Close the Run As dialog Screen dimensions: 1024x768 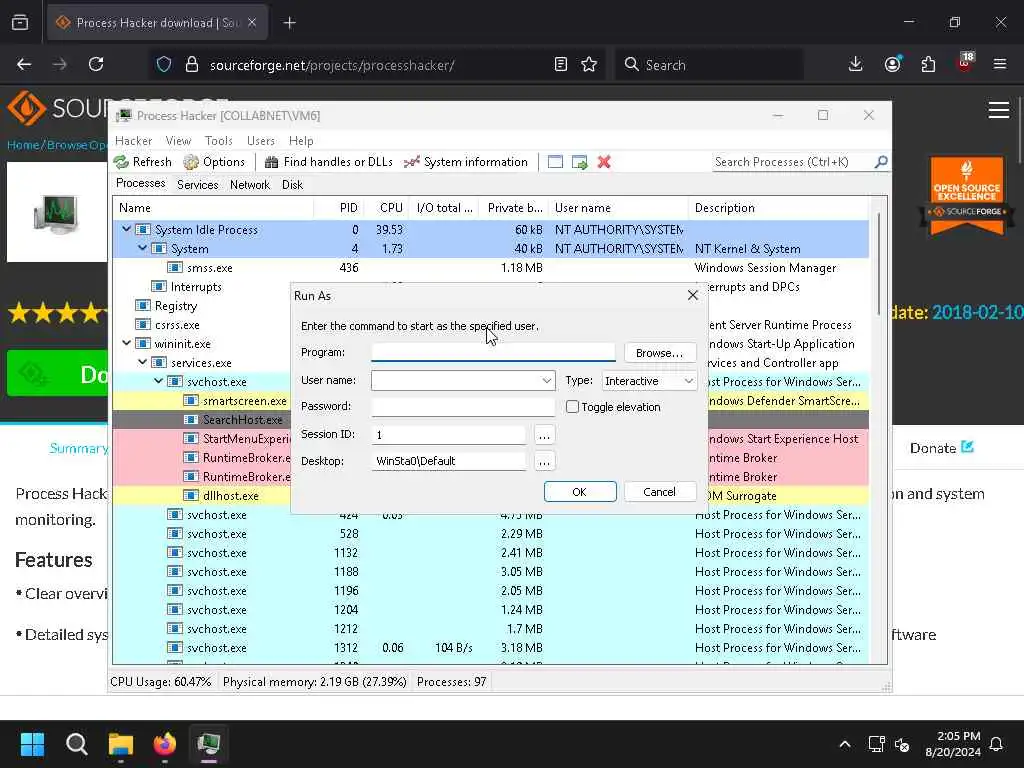[693, 295]
